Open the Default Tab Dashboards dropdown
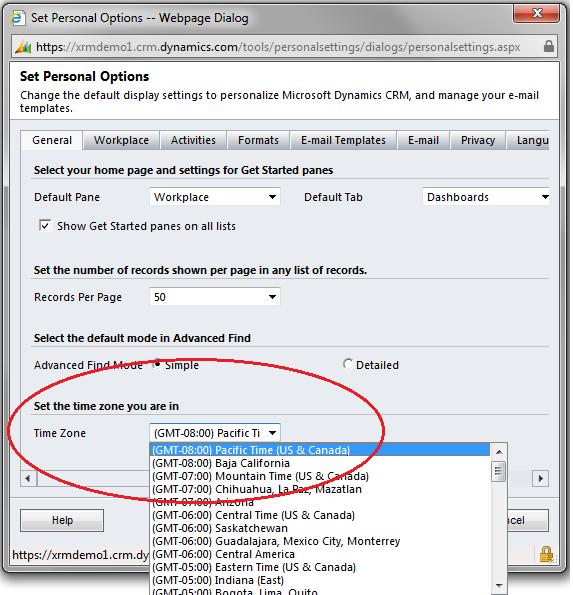The image size is (573, 595). click(x=486, y=197)
